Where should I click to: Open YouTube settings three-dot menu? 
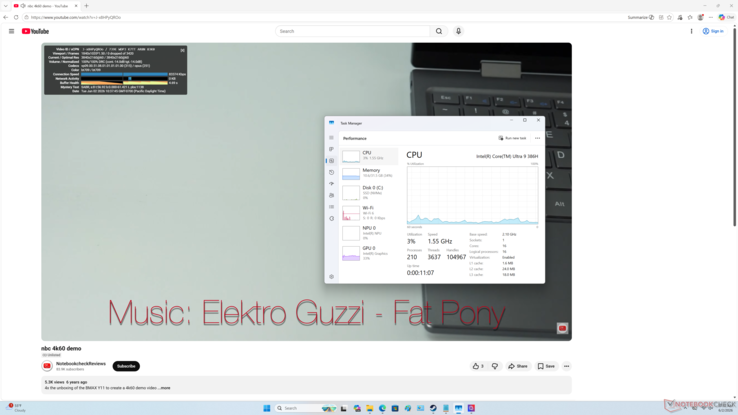(691, 31)
